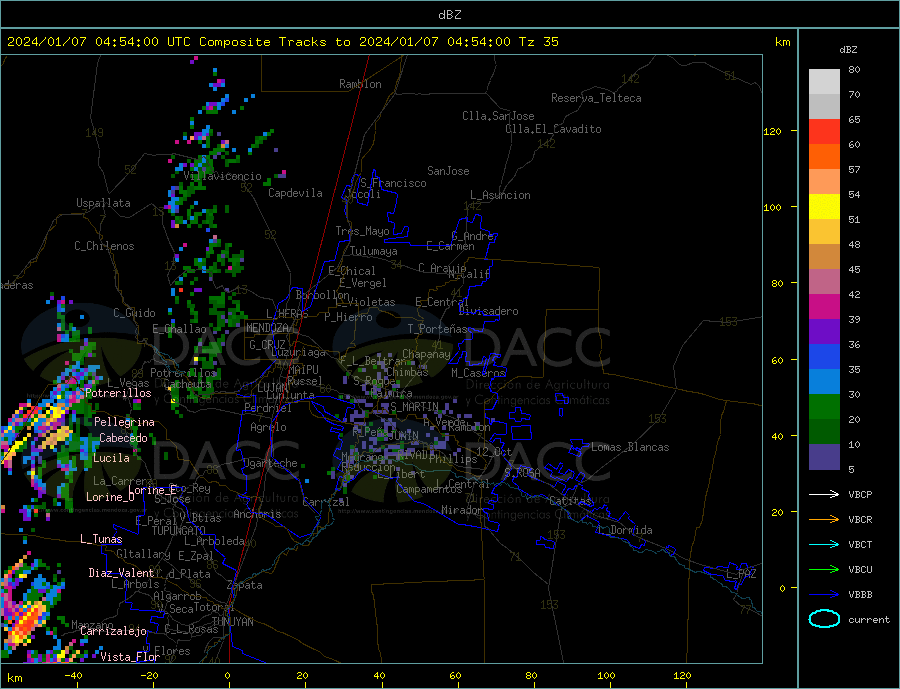900x689 pixels.
Task: Click the white VBCP arrow legend symbol
Action: tap(824, 494)
